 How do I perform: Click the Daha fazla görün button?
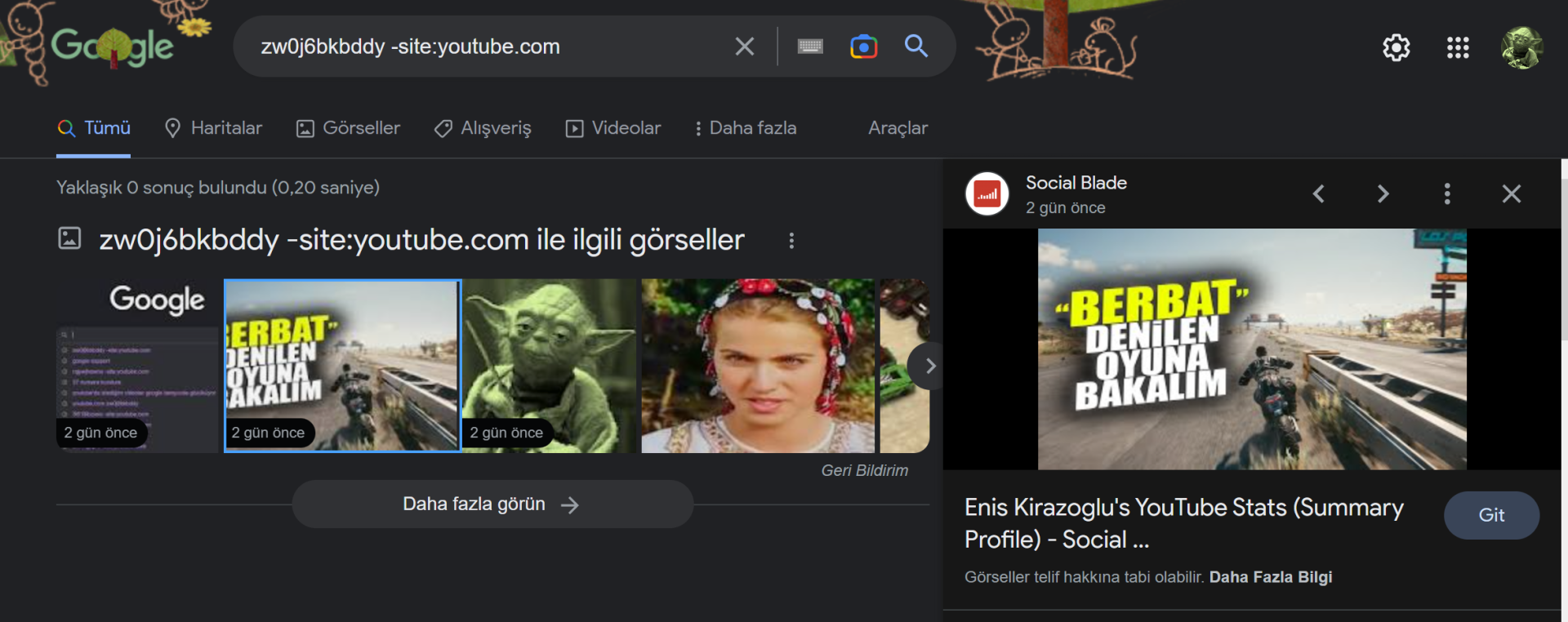point(492,504)
